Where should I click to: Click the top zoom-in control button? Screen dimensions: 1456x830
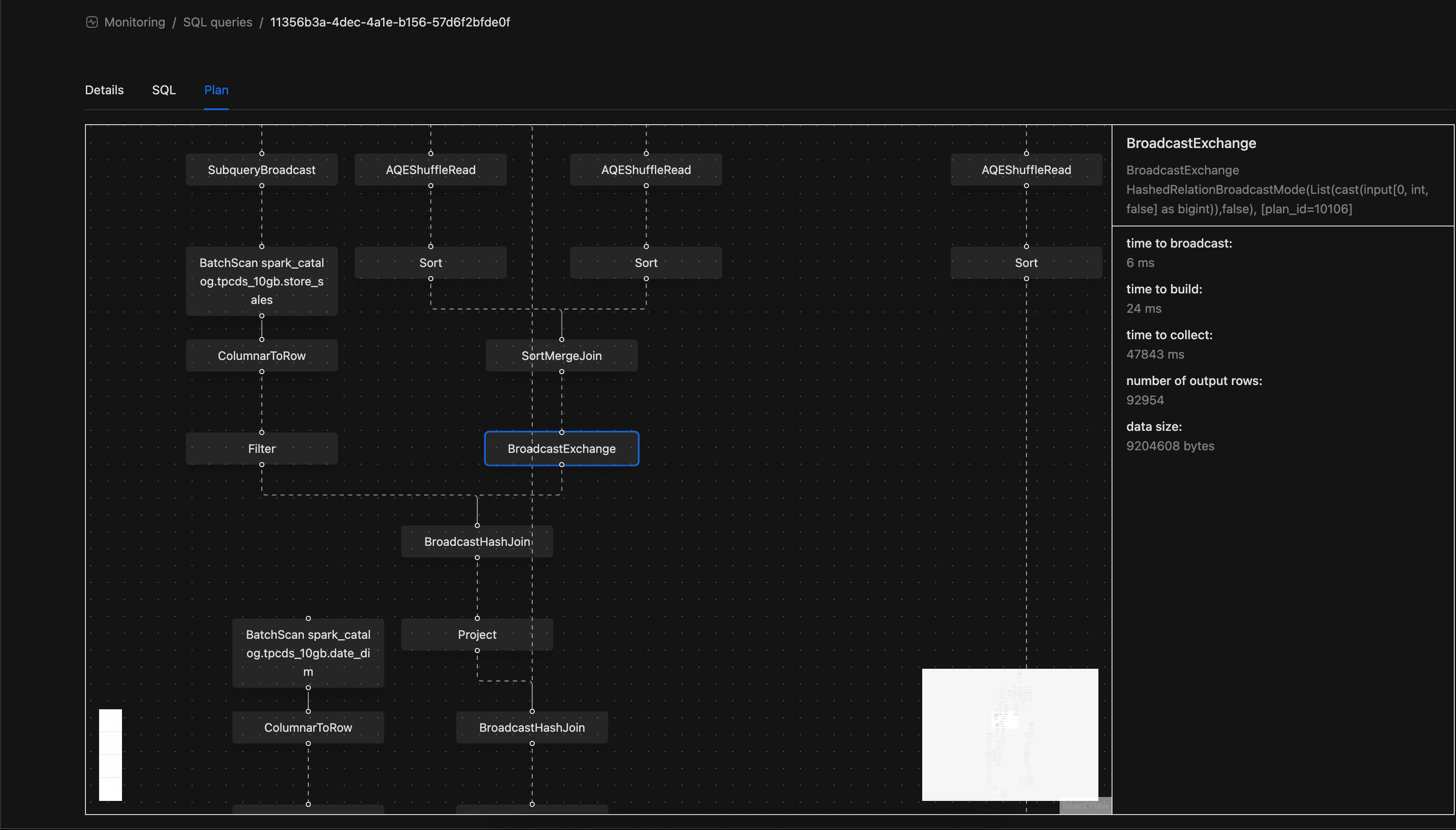point(111,721)
